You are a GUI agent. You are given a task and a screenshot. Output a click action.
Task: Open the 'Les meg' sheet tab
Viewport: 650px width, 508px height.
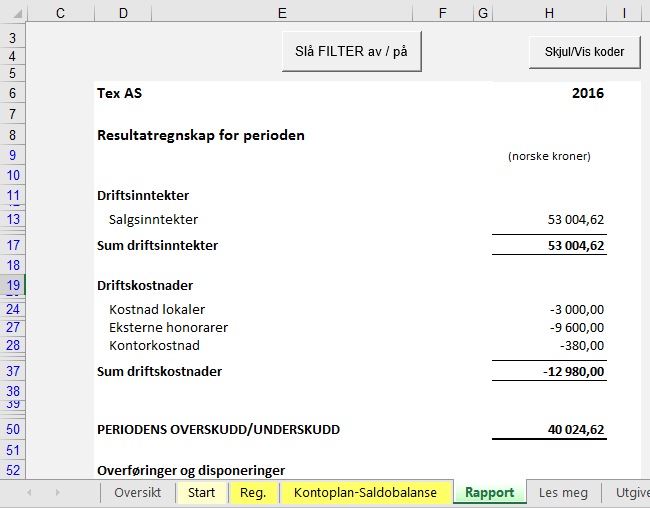click(x=563, y=493)
